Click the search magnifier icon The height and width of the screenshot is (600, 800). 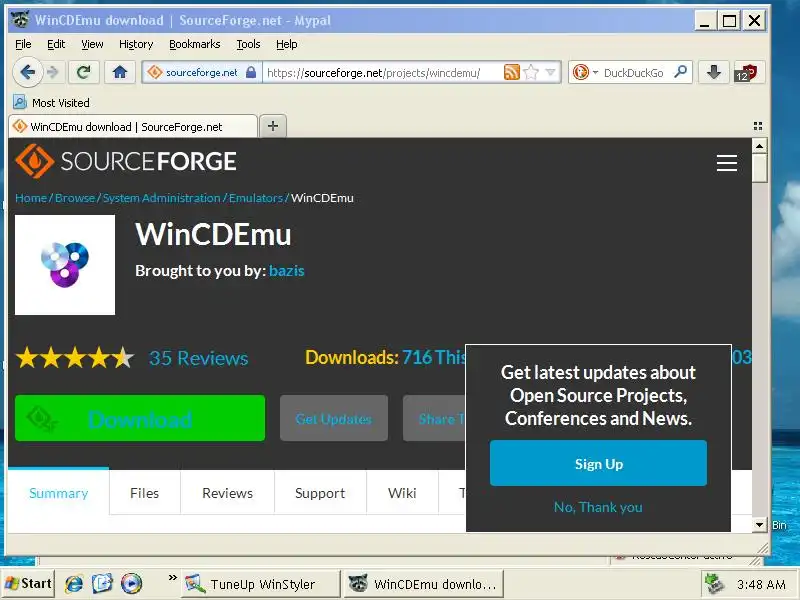coord(680,72)
